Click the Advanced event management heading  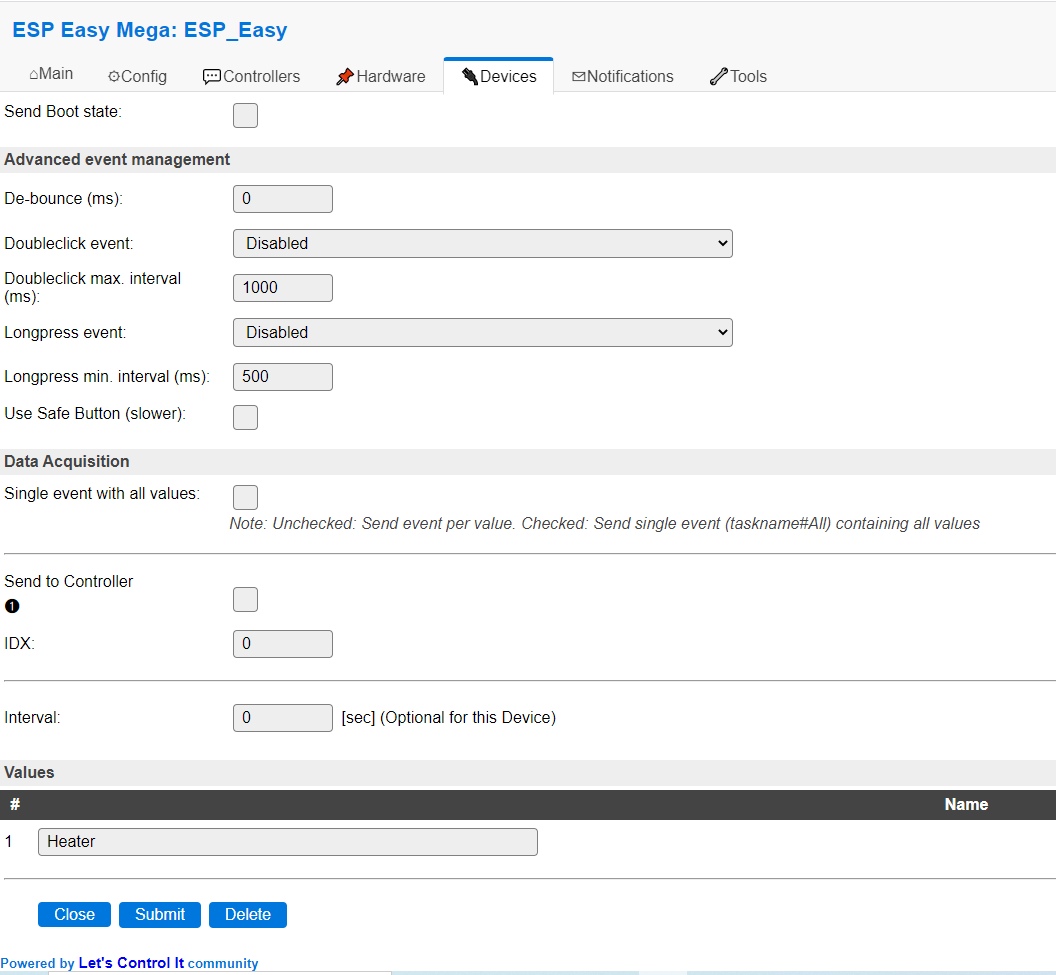117,160
